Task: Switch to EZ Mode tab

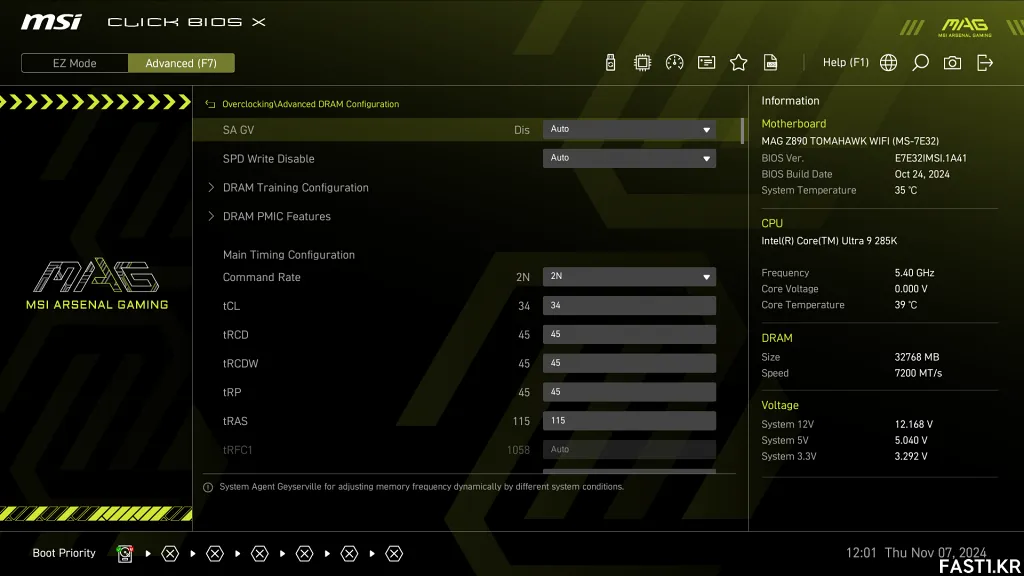Action: pyautogui.click(x=74, y=63)
